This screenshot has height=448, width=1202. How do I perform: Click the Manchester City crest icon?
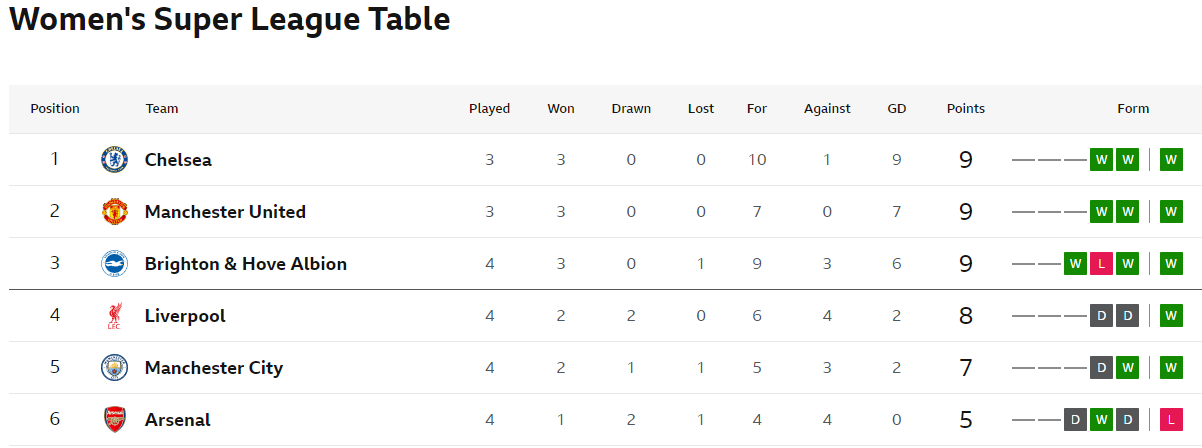pyautogui.click(x=115, y=368)
